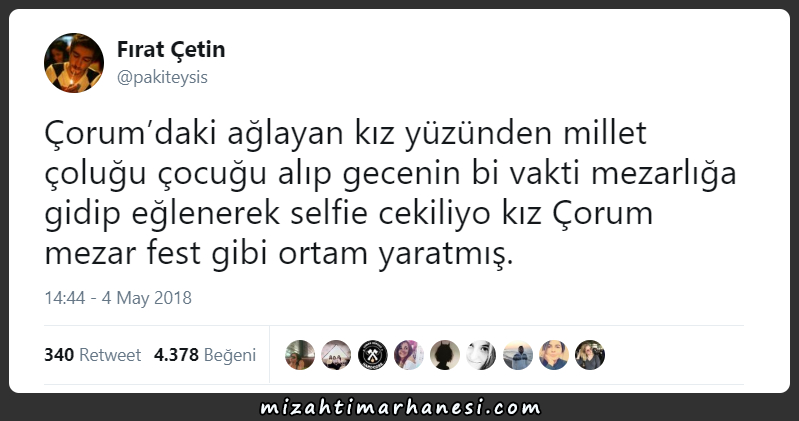Click the first liker avatar in the row

[300, 355]
